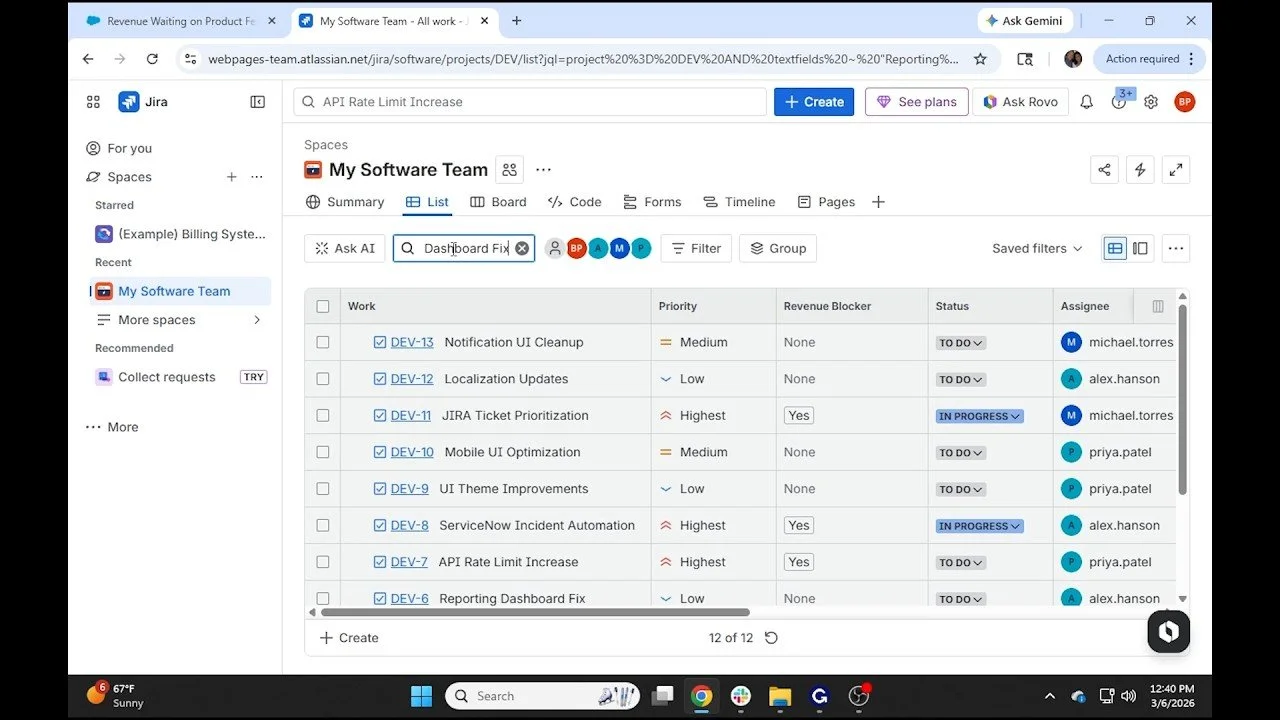Check the DEV-13 row checkbox
Screen dimensions: 1280x720
click(x=322, y=342)
